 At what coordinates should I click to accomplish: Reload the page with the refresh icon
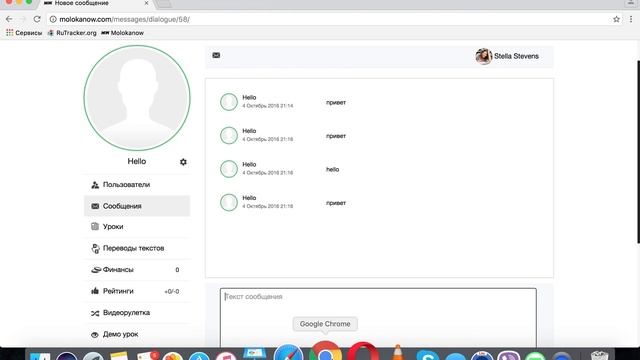click(x=37, y=19)
